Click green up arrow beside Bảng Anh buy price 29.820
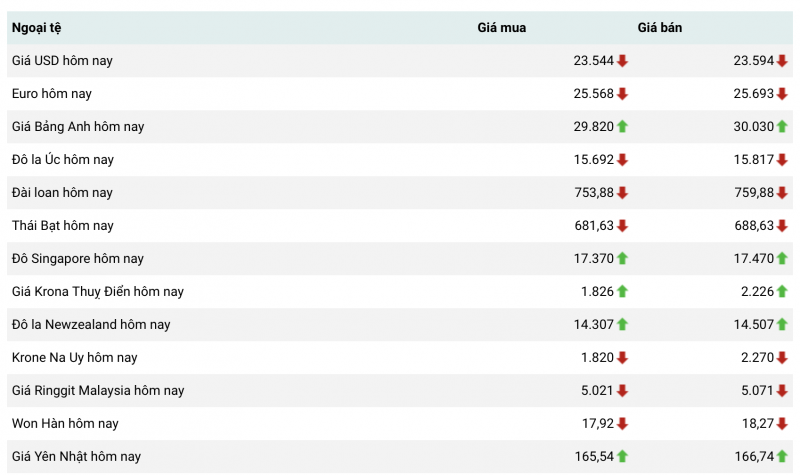Screen dimensions: 800x475 622,127
